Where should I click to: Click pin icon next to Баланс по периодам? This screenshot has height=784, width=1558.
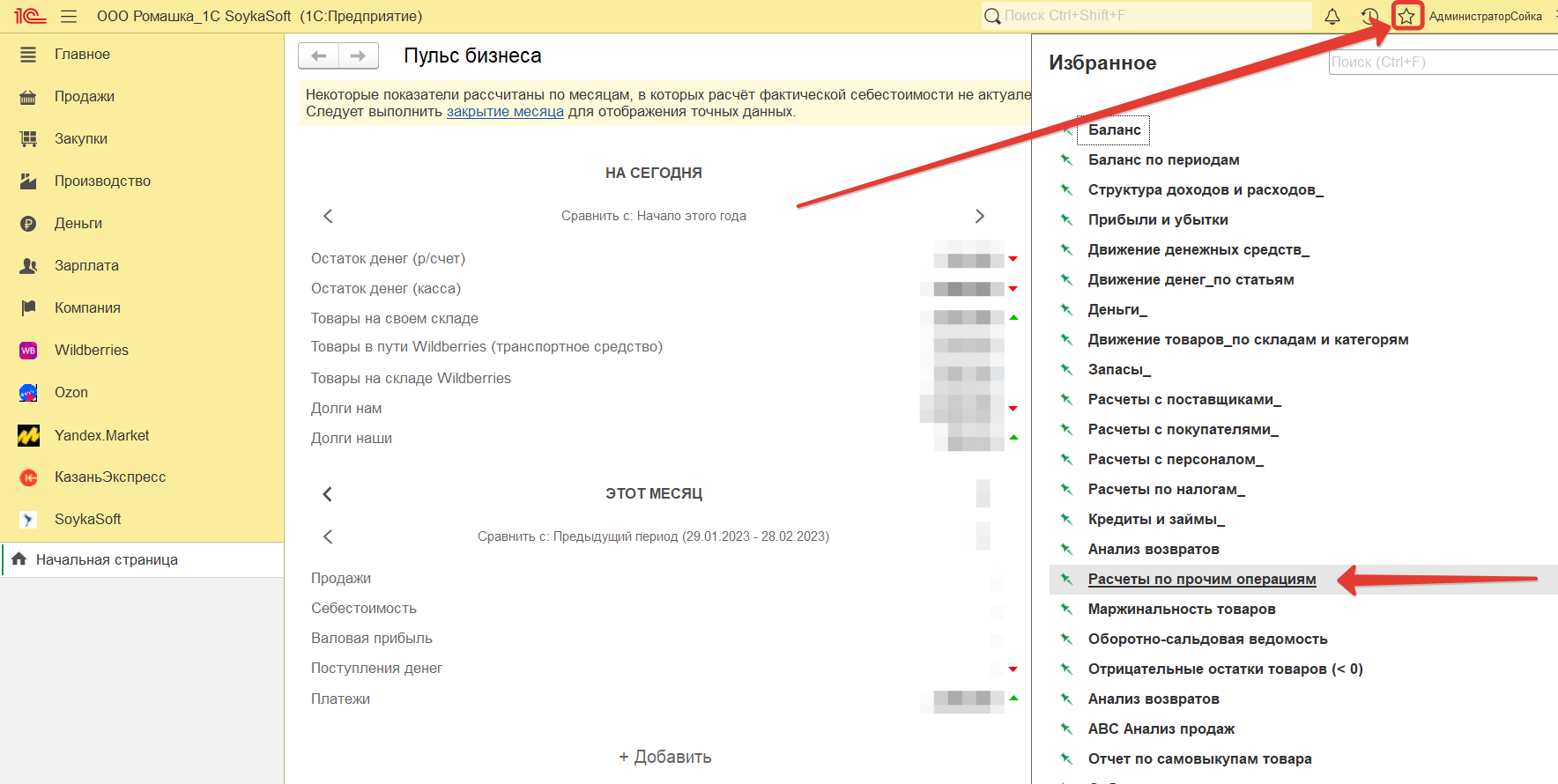[1066, 159]
